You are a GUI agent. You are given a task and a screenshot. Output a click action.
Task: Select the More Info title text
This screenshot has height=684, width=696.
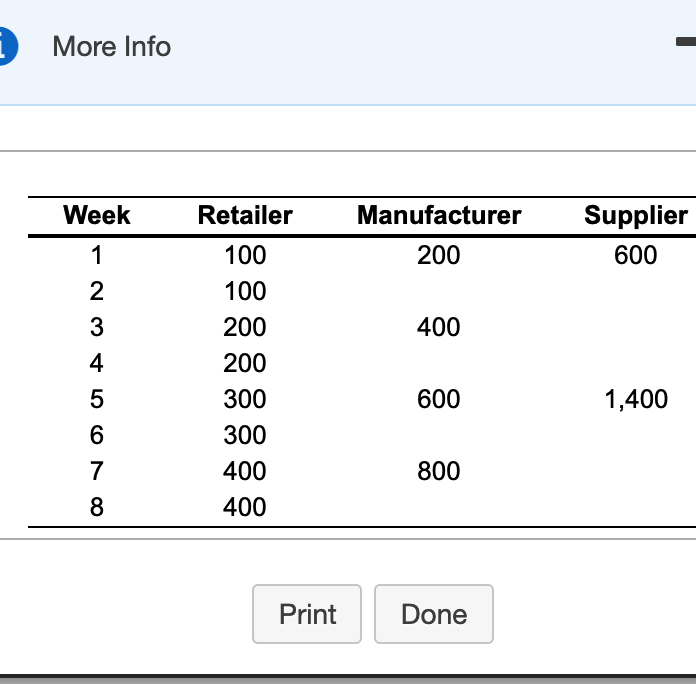[x=111, y=46]
